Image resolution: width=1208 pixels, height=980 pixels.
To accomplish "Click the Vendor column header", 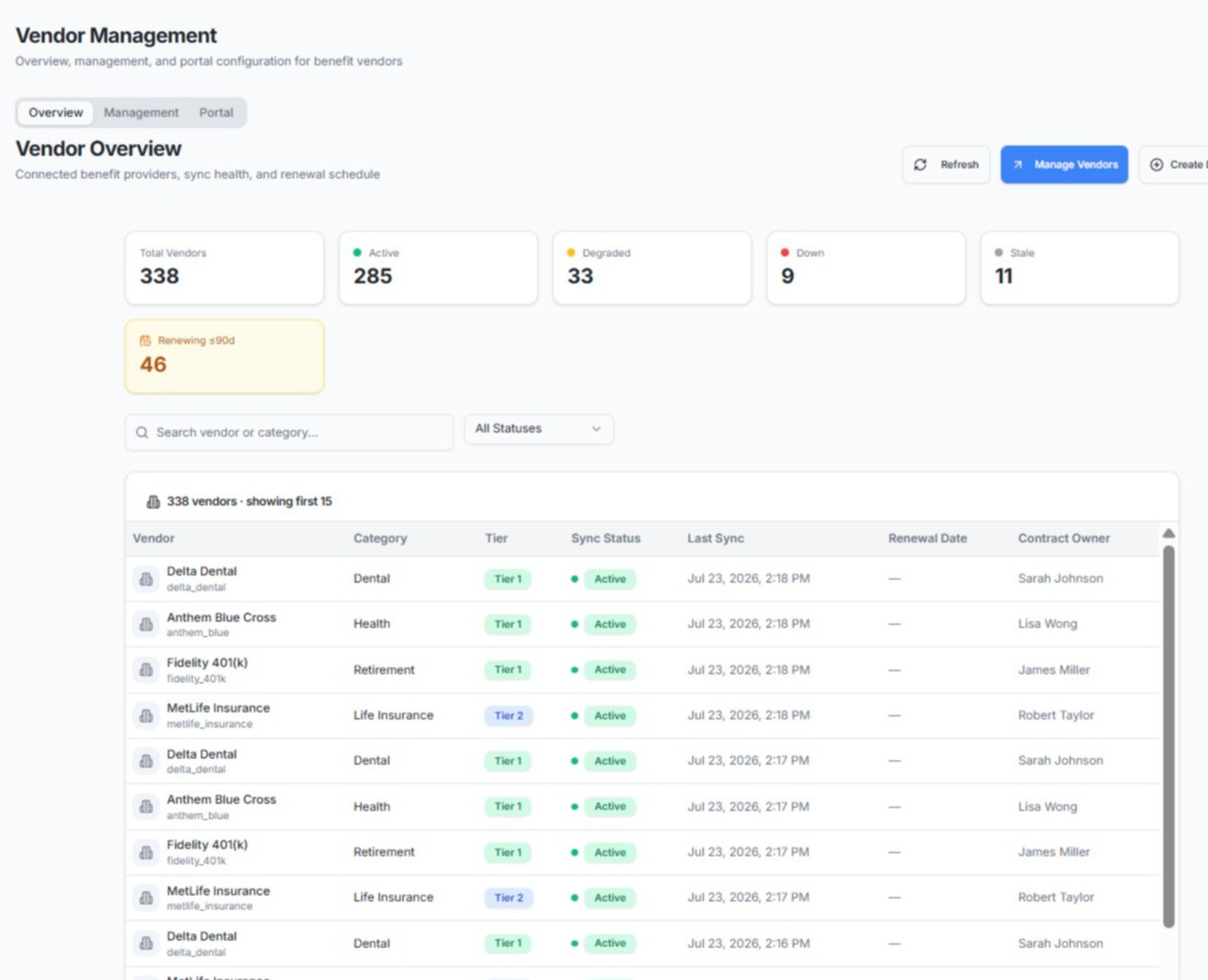I will [154, 538].
